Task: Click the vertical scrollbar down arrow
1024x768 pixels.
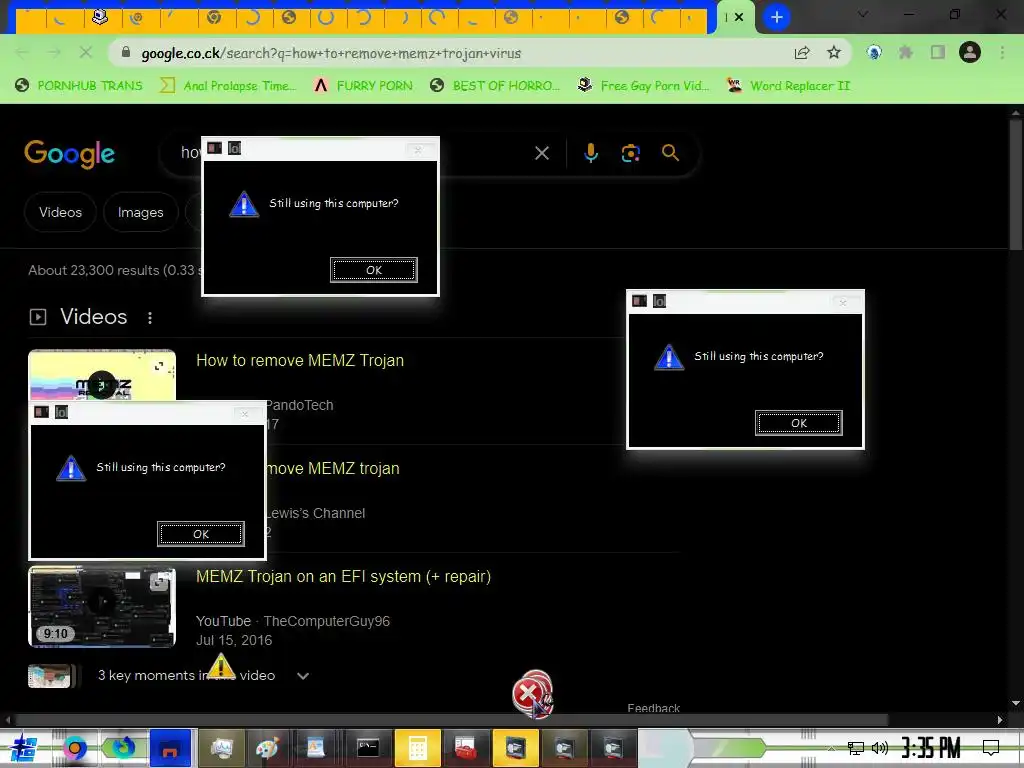Action: [1016, 703]
